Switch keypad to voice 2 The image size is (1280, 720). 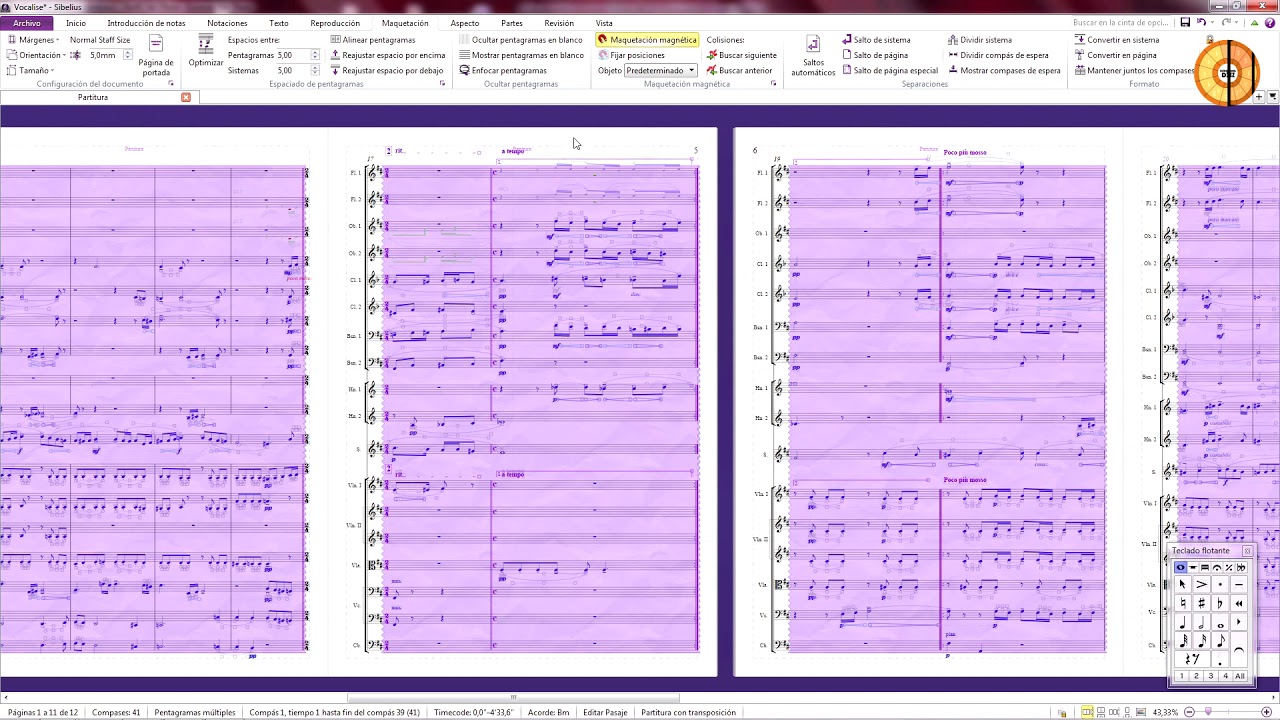coord(1196,676)
